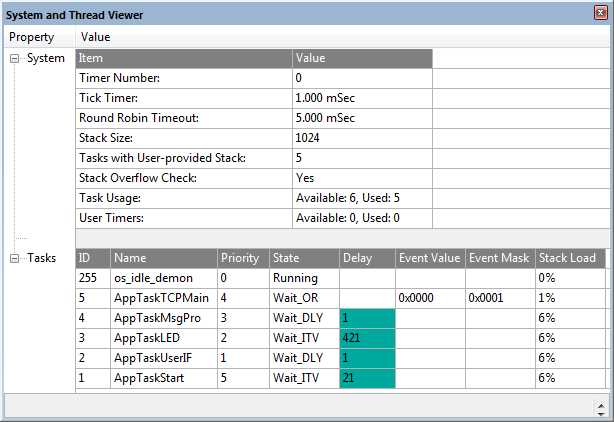Click the '1%' stack load cell

point(570,298)
